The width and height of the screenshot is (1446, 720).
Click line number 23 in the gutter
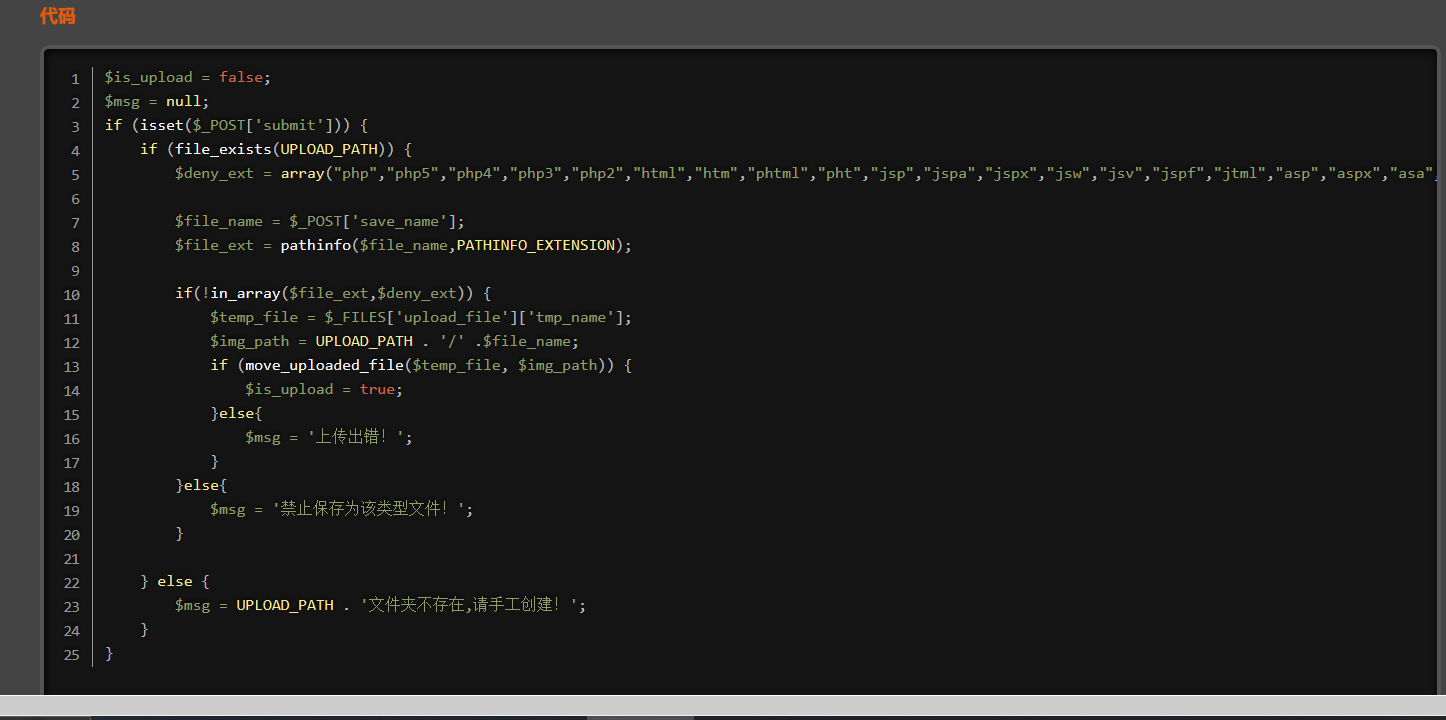(71, 607)
